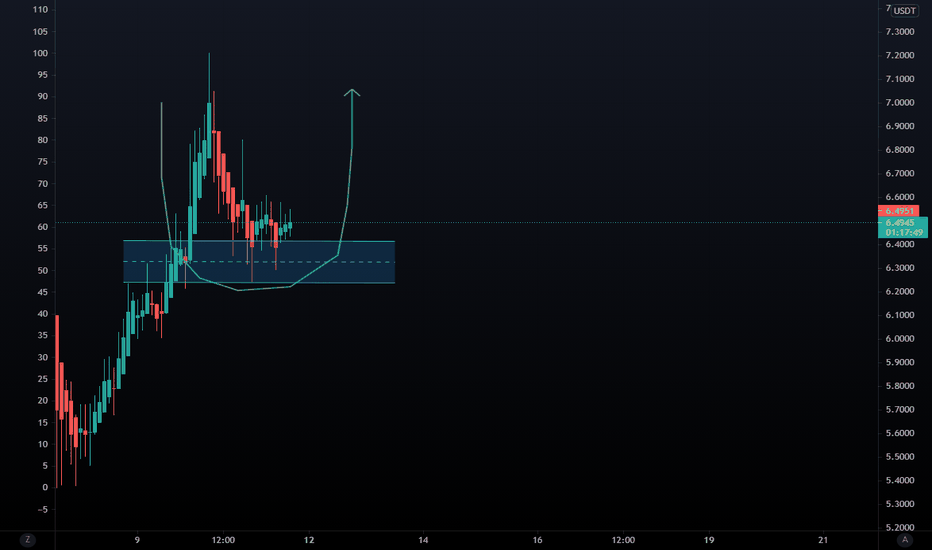Click the 6.6000 price axis label

tap(900, 197)
